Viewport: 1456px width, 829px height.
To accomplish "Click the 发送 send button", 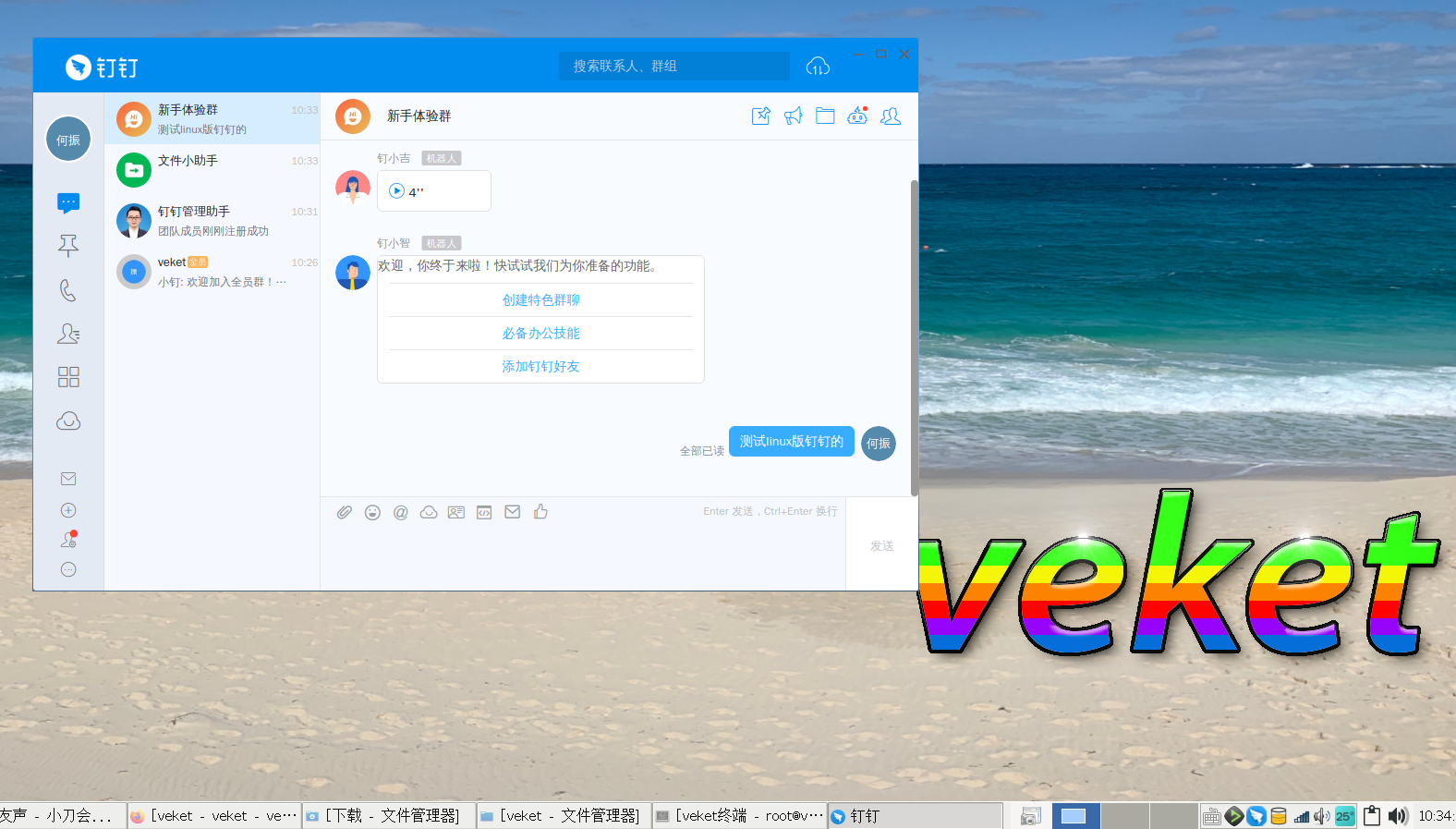I will click(882, 546).
